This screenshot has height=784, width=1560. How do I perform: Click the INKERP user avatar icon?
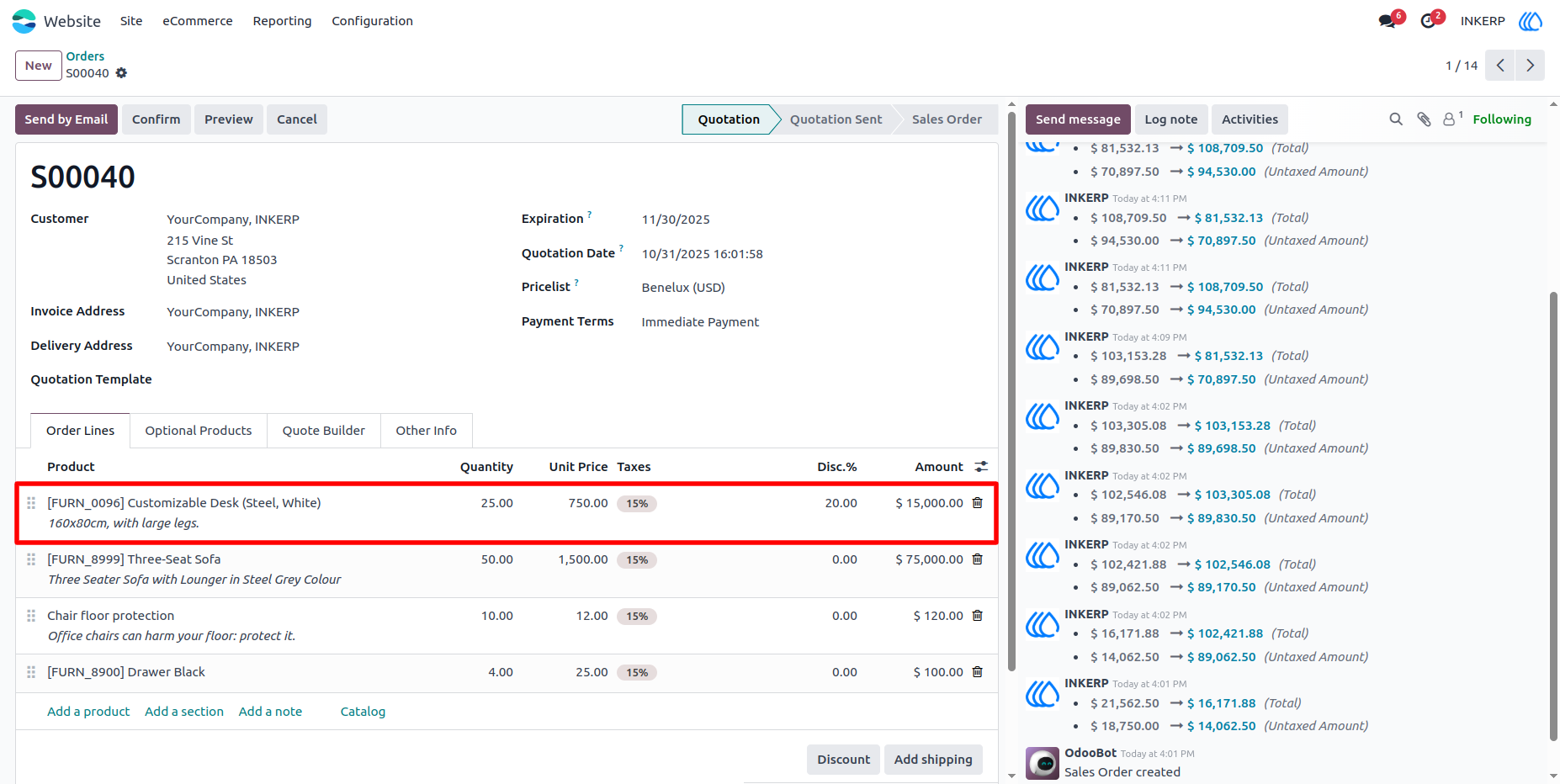1531,21
